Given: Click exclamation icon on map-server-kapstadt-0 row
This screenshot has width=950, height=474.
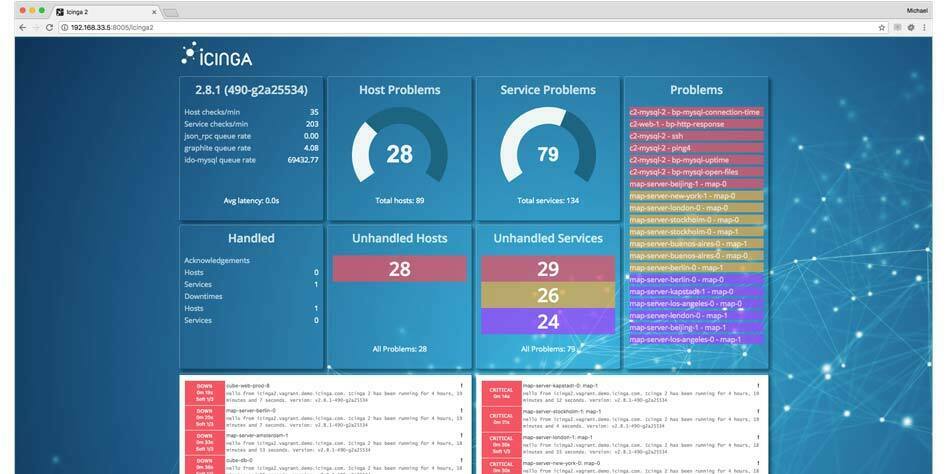Looking at the screenshot, I should [757, 386].
